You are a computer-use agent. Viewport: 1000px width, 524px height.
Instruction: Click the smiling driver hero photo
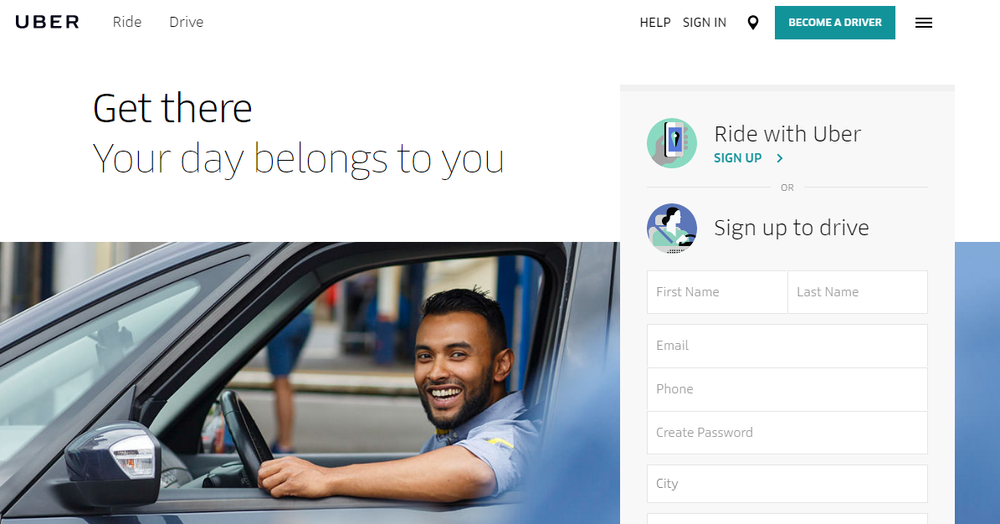(x=310, y=382)
